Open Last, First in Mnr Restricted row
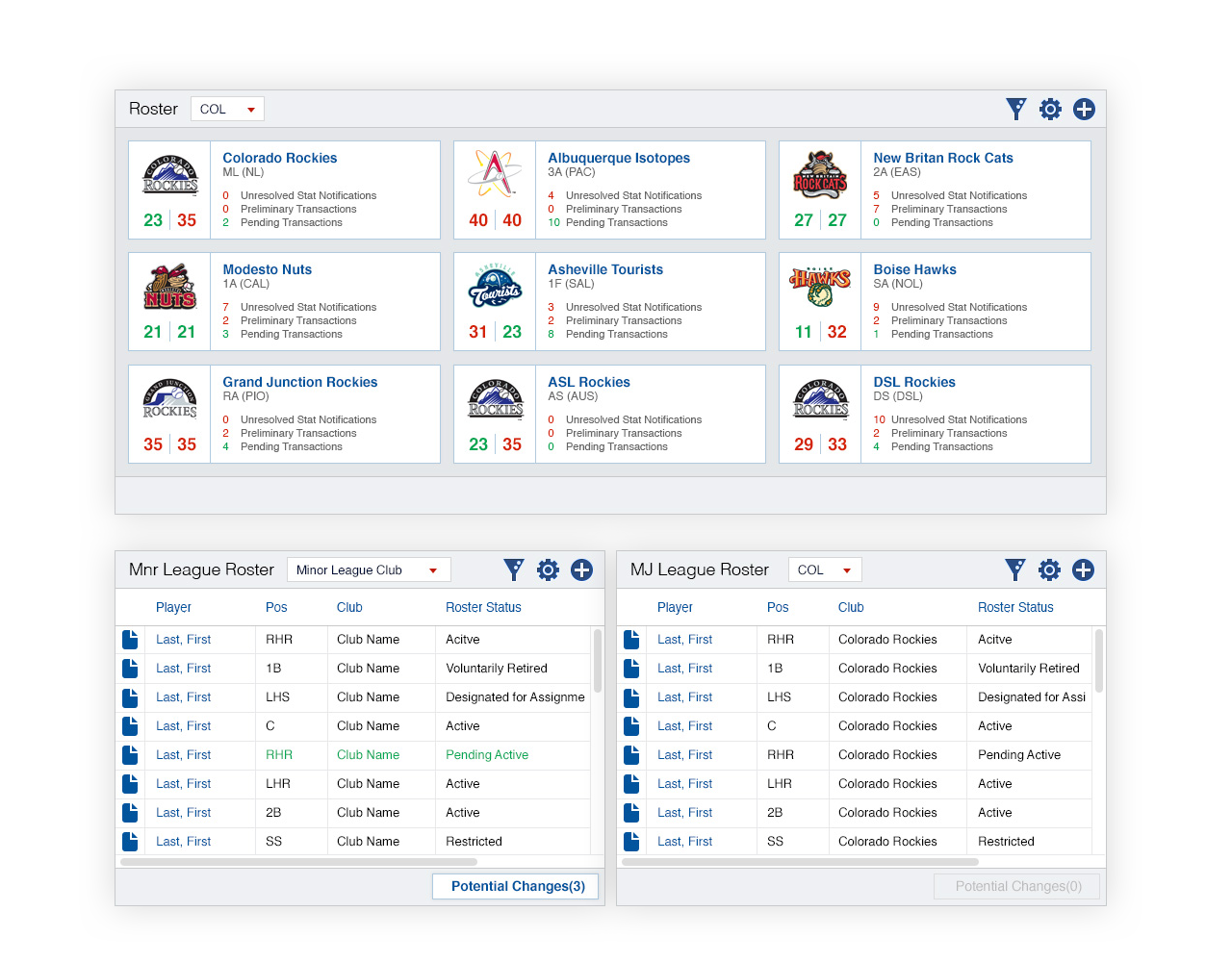The height and width of the screenshot is (962, 1232). [183, 841]
